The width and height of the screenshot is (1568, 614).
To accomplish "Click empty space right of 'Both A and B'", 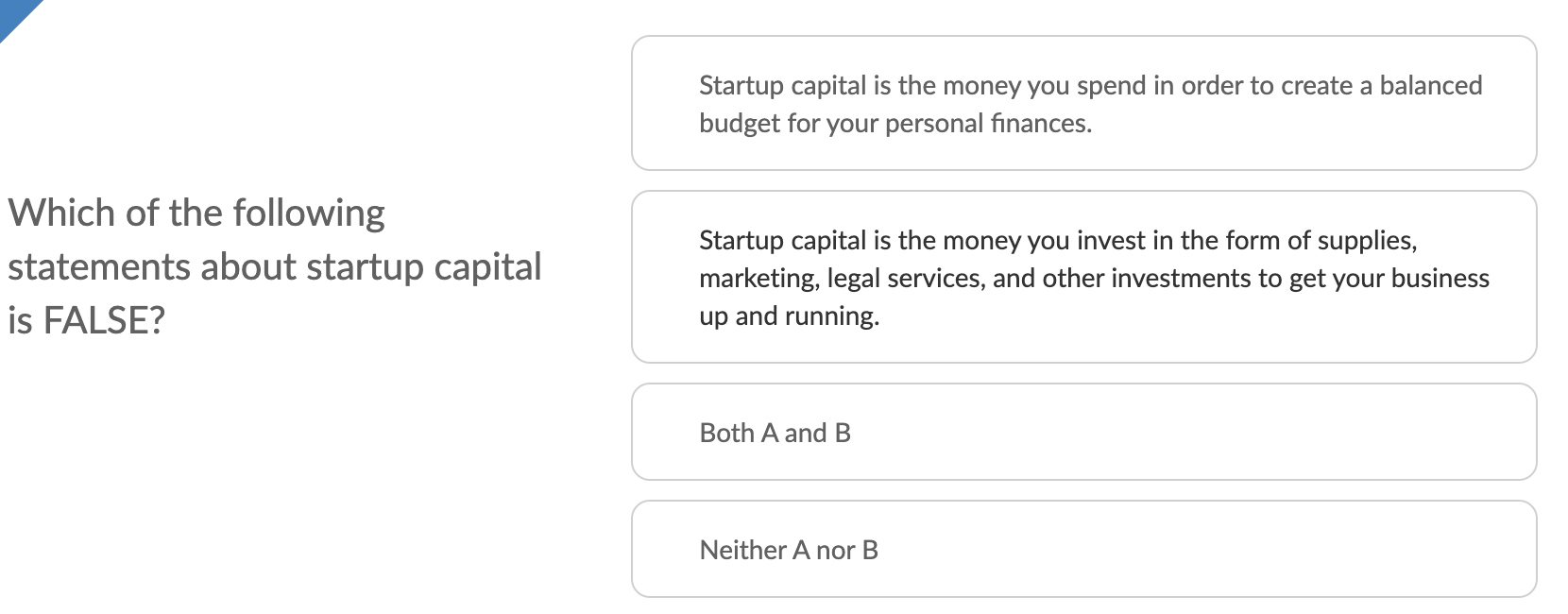I will [x=1181, y=432].
